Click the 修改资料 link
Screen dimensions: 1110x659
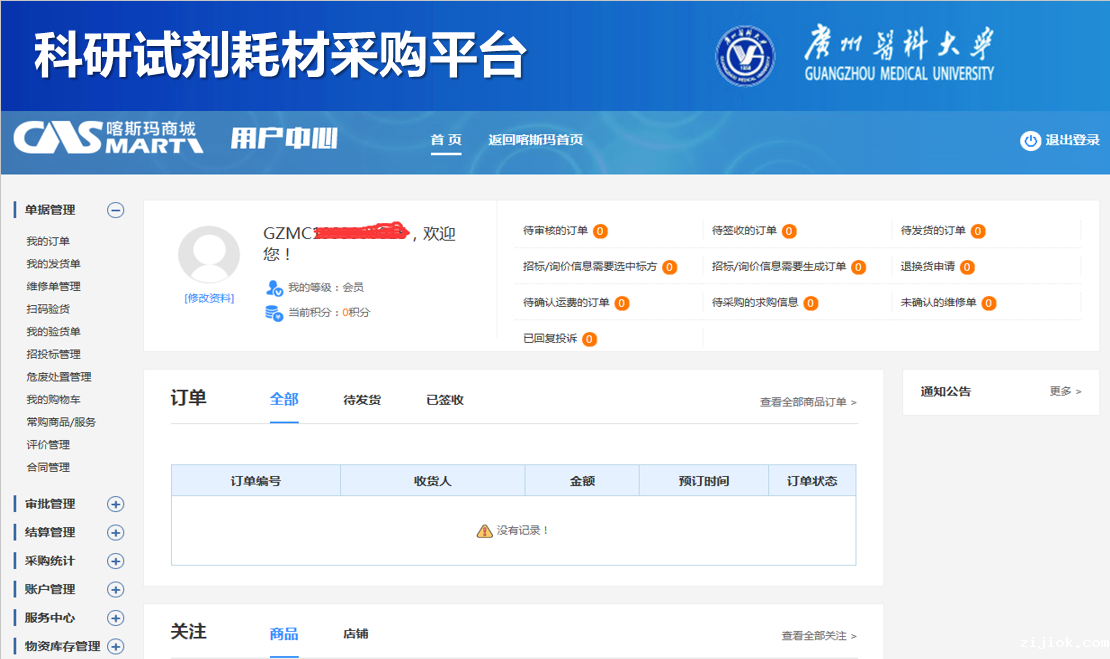[x=209, y=298]
